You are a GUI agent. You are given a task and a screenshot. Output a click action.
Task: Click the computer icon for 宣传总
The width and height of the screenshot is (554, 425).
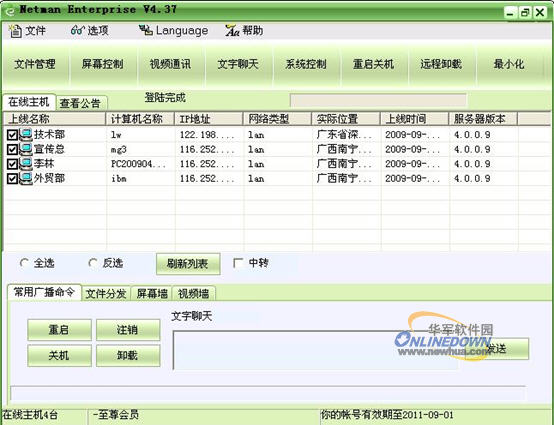pyautogui.click(x=26, y=149)
